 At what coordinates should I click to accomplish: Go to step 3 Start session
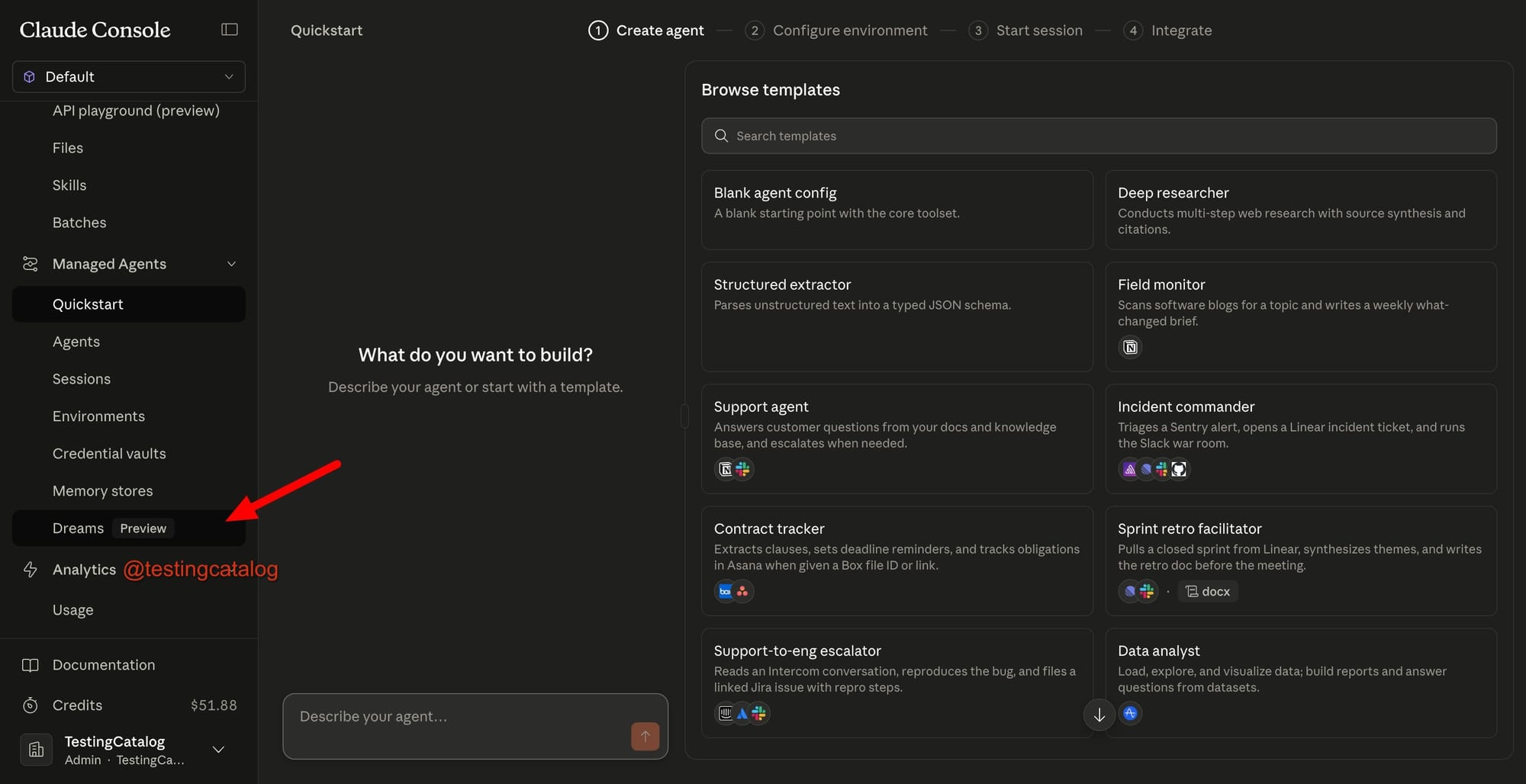point(1025,31)
